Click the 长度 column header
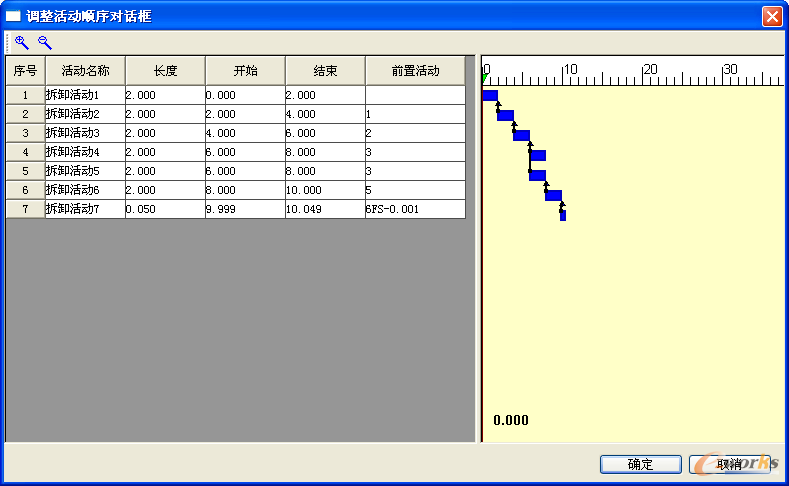 (165, 71)
